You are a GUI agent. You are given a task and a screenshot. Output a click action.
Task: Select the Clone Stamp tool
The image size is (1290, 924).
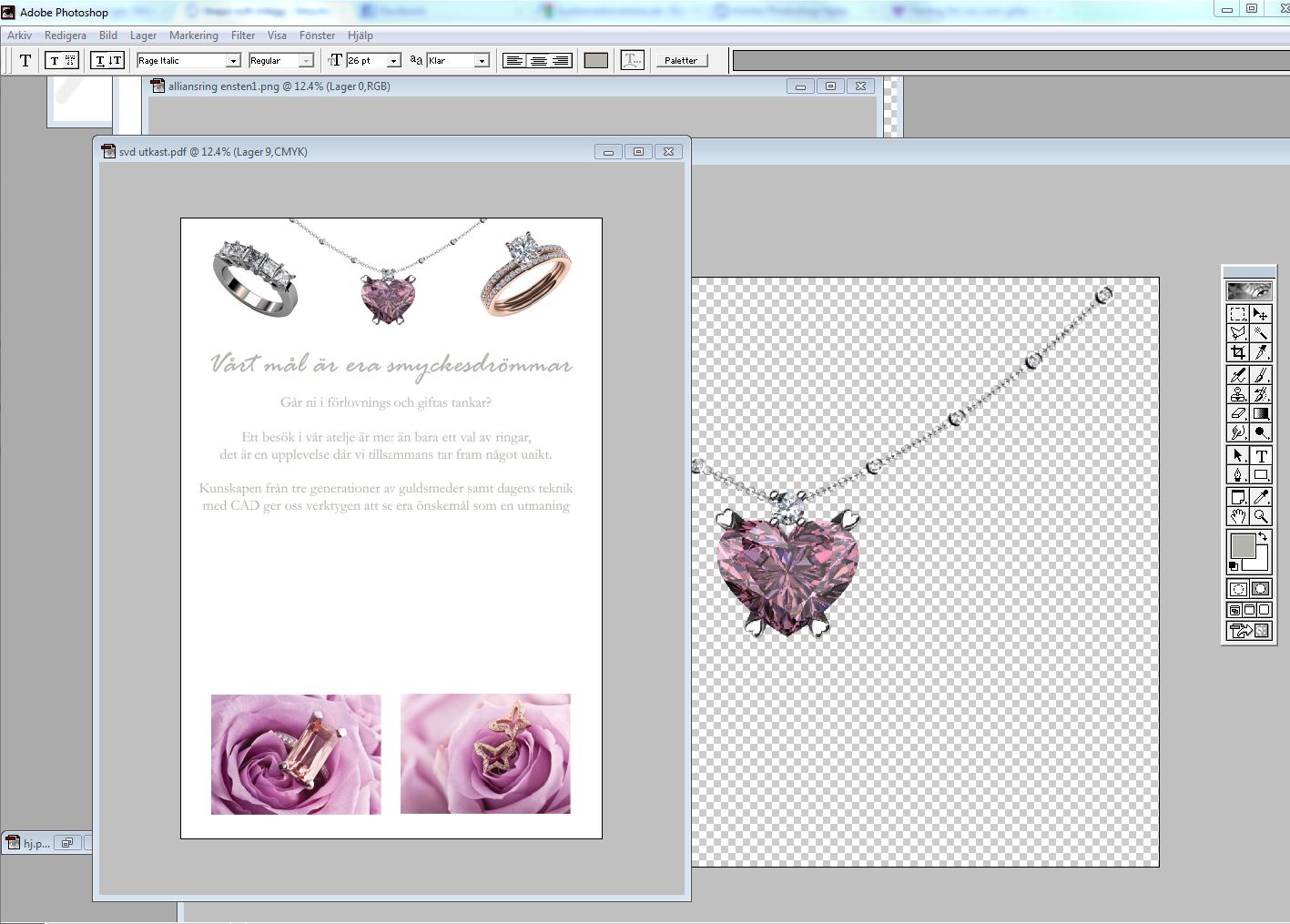point(1238,394)
